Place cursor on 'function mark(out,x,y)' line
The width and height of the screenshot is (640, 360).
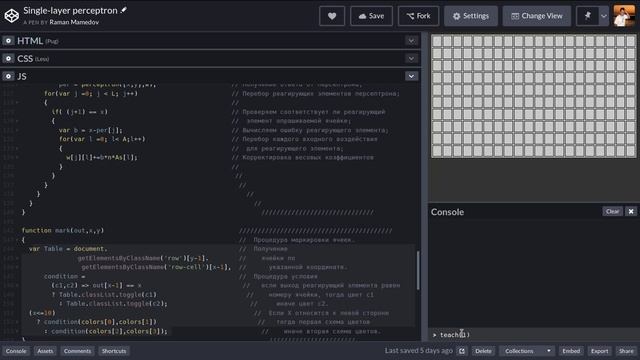63,231
